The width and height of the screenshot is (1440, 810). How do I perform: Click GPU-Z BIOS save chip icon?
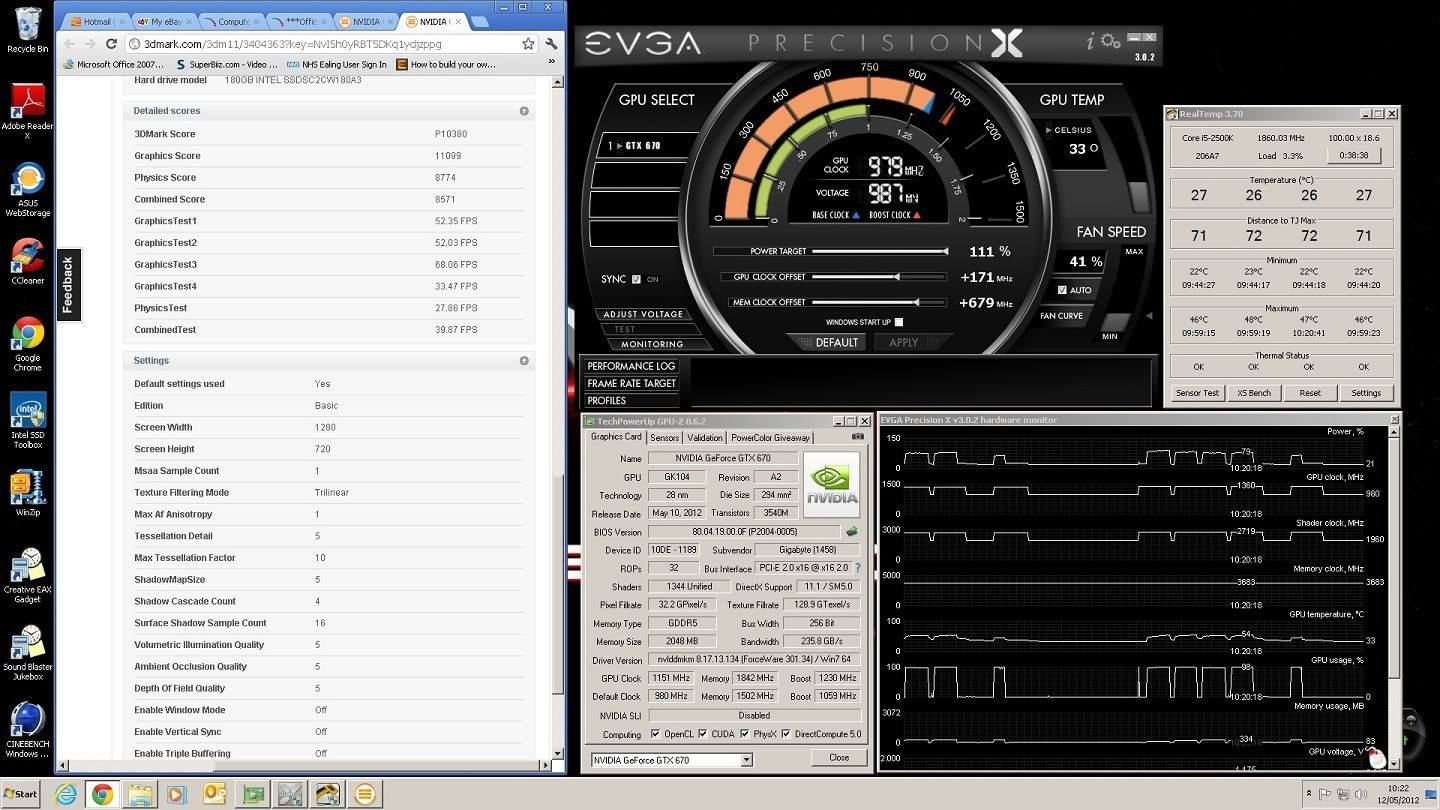pos(852,532)
